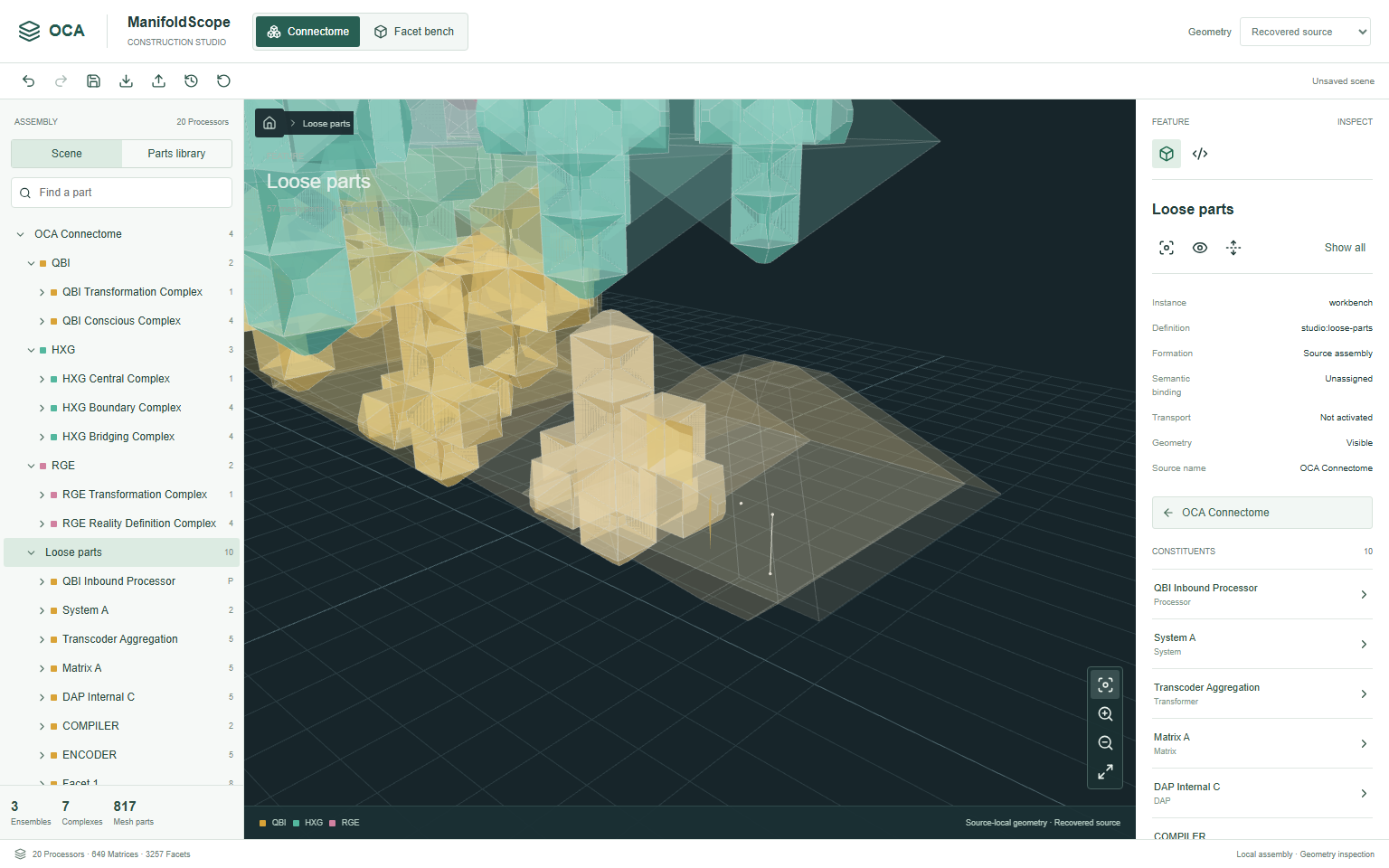
Task: Click the QBI legend color swatch
Action: tap(263, 823)
